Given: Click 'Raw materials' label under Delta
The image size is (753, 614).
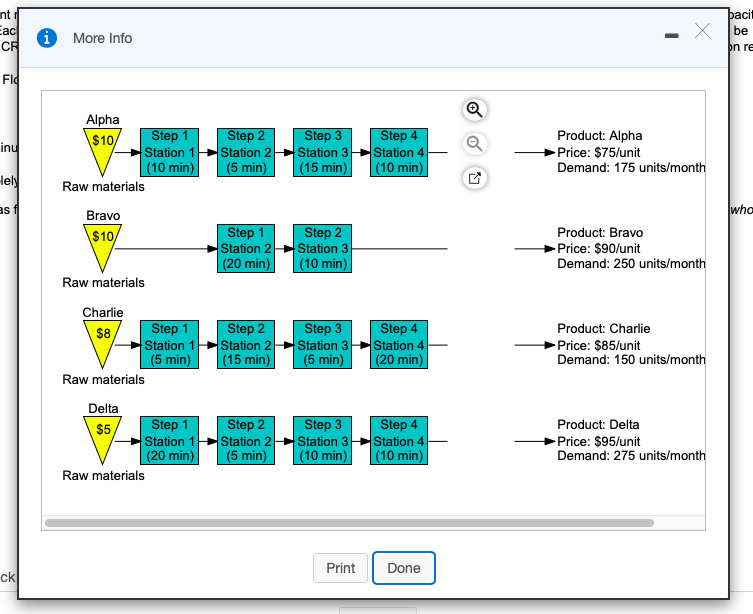Looking at the screenshot, I should point(103,475).
